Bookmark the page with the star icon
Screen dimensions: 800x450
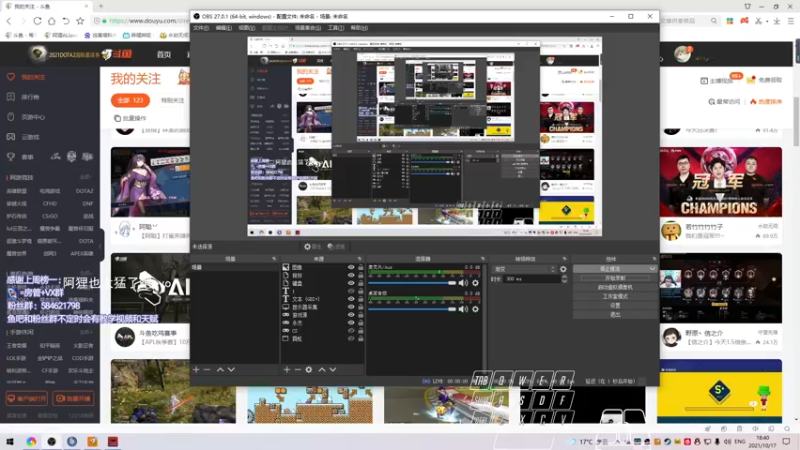point(80,21)
